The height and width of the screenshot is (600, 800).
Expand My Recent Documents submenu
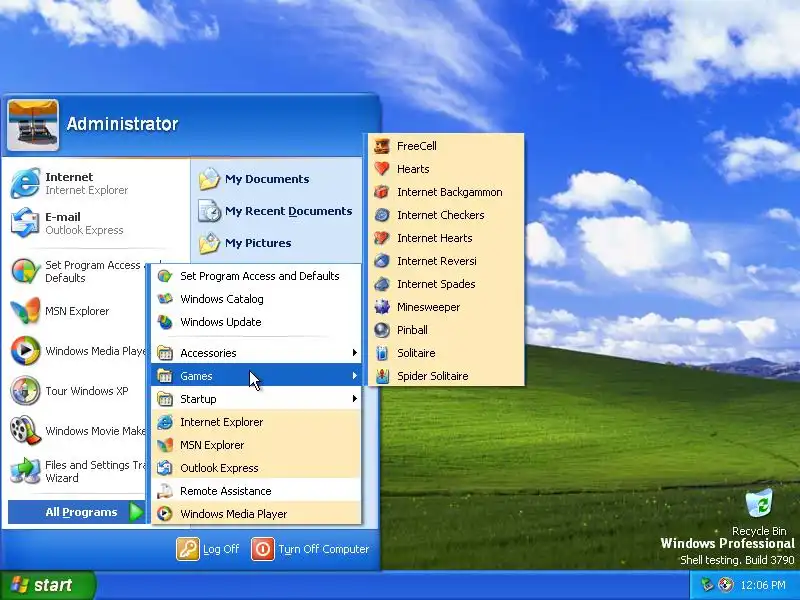tap(276, 211)
